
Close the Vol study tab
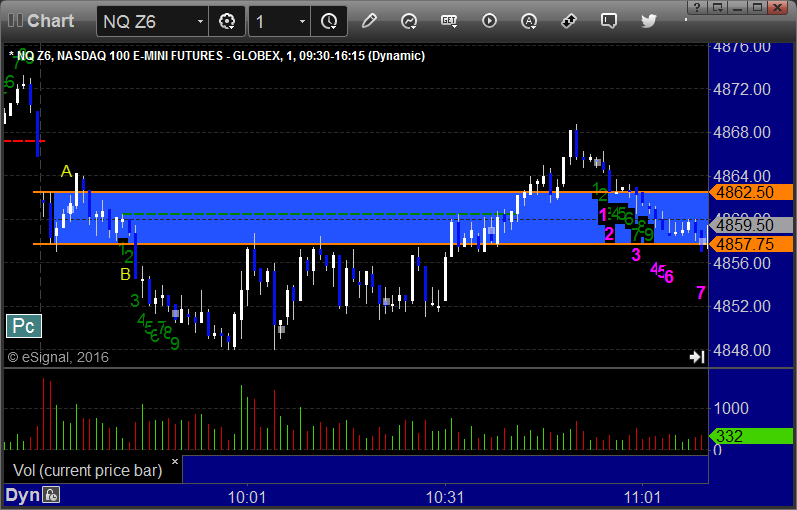click(x=175, y=462)
